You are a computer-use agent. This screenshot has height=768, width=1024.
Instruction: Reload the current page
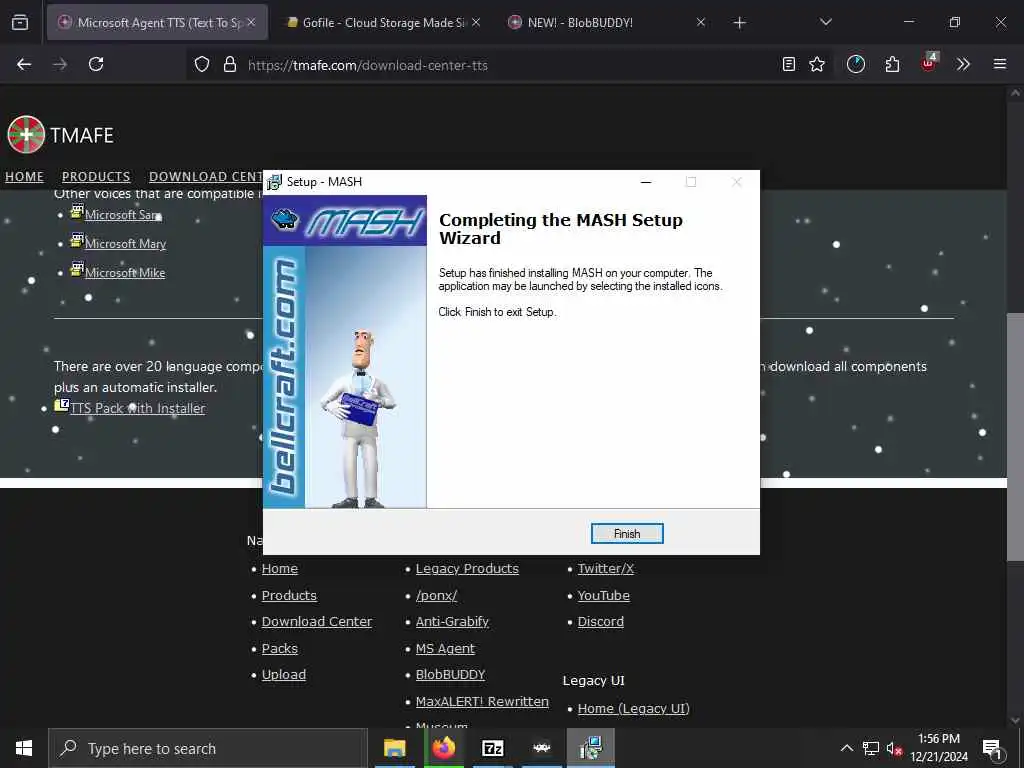coord(96,64)
